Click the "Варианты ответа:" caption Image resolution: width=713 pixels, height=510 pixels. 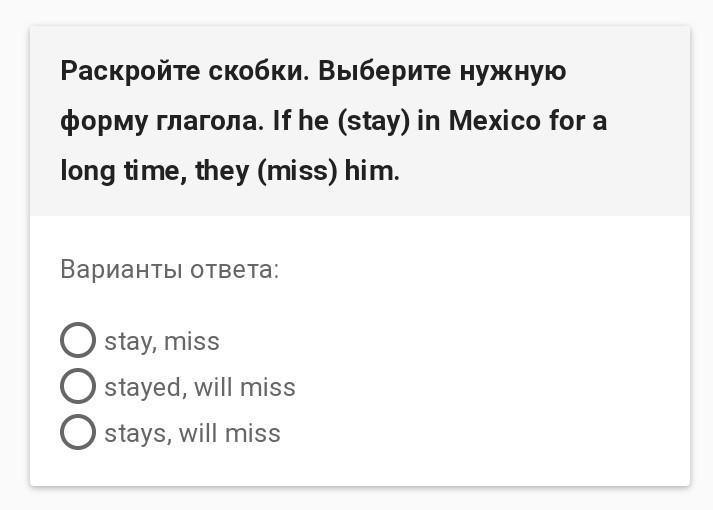(170, 269)
